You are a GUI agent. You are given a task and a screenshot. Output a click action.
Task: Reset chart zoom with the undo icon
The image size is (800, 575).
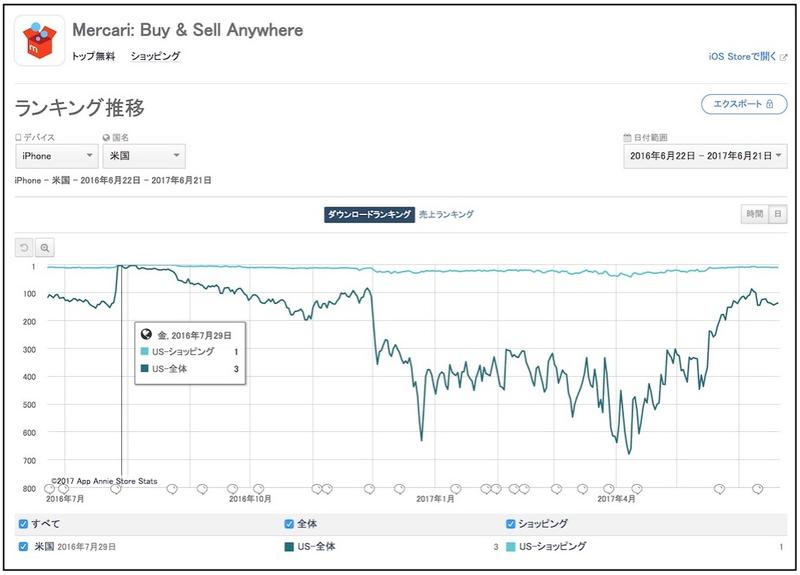[23, 247]
